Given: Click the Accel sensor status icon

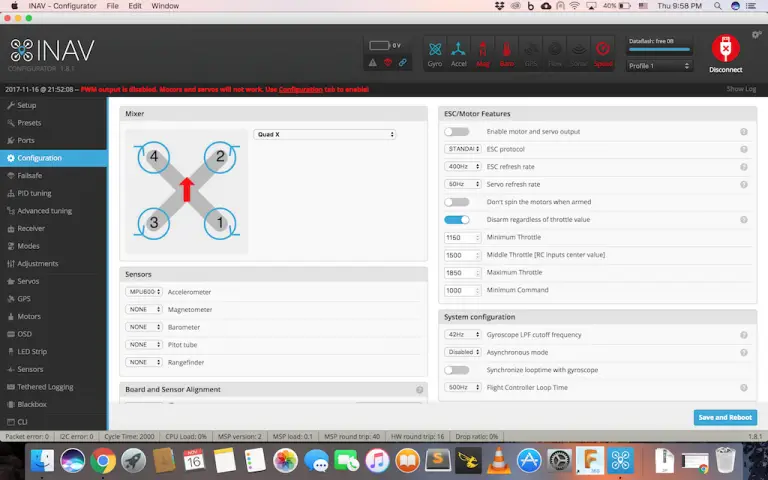Looking at the screenshot, I should point(459,51).
